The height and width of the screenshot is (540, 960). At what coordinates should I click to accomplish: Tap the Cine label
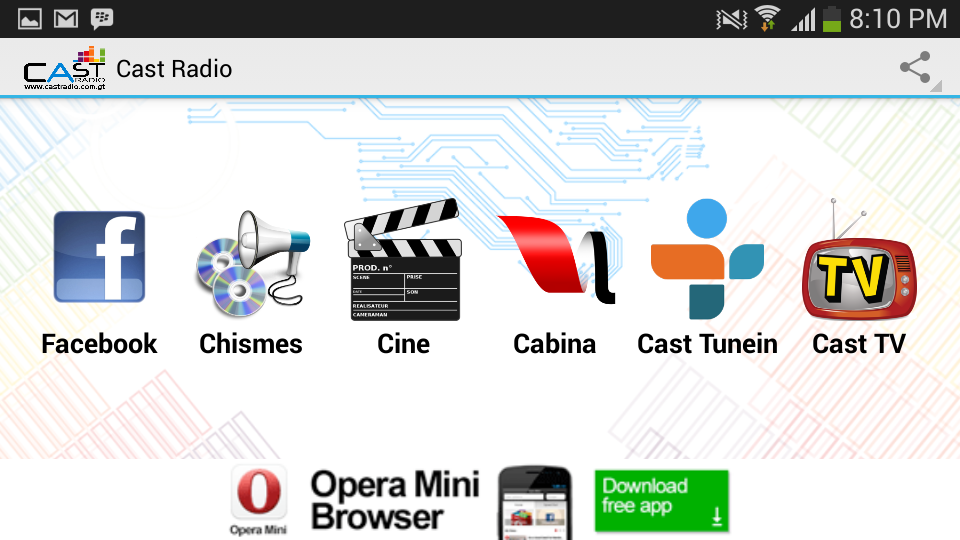pyautogui.click(x=403, y=344)
